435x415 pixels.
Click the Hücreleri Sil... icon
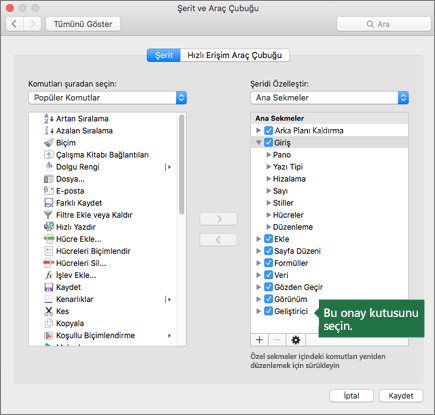(x=49, y=263)
